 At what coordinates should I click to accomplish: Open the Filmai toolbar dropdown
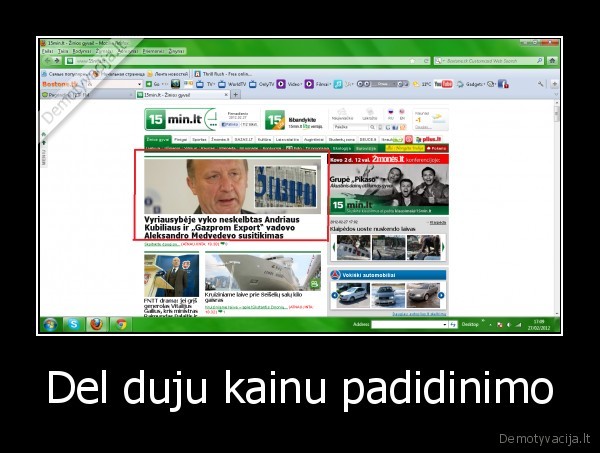(x=318, y=84)
